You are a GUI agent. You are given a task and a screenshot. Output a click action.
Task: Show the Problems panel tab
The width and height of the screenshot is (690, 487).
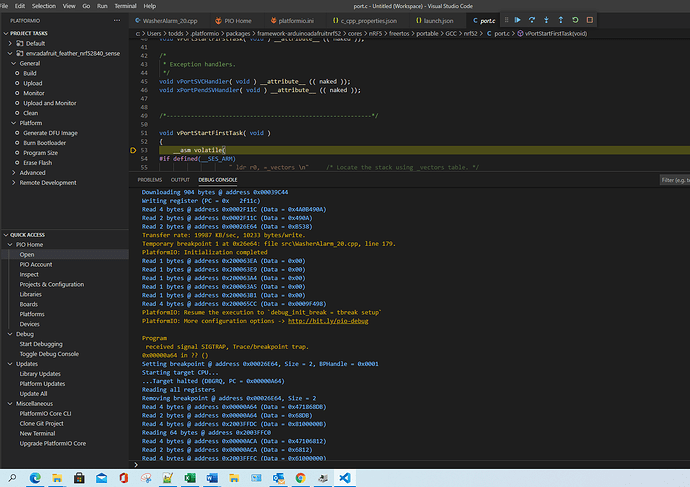pos(150,180)
